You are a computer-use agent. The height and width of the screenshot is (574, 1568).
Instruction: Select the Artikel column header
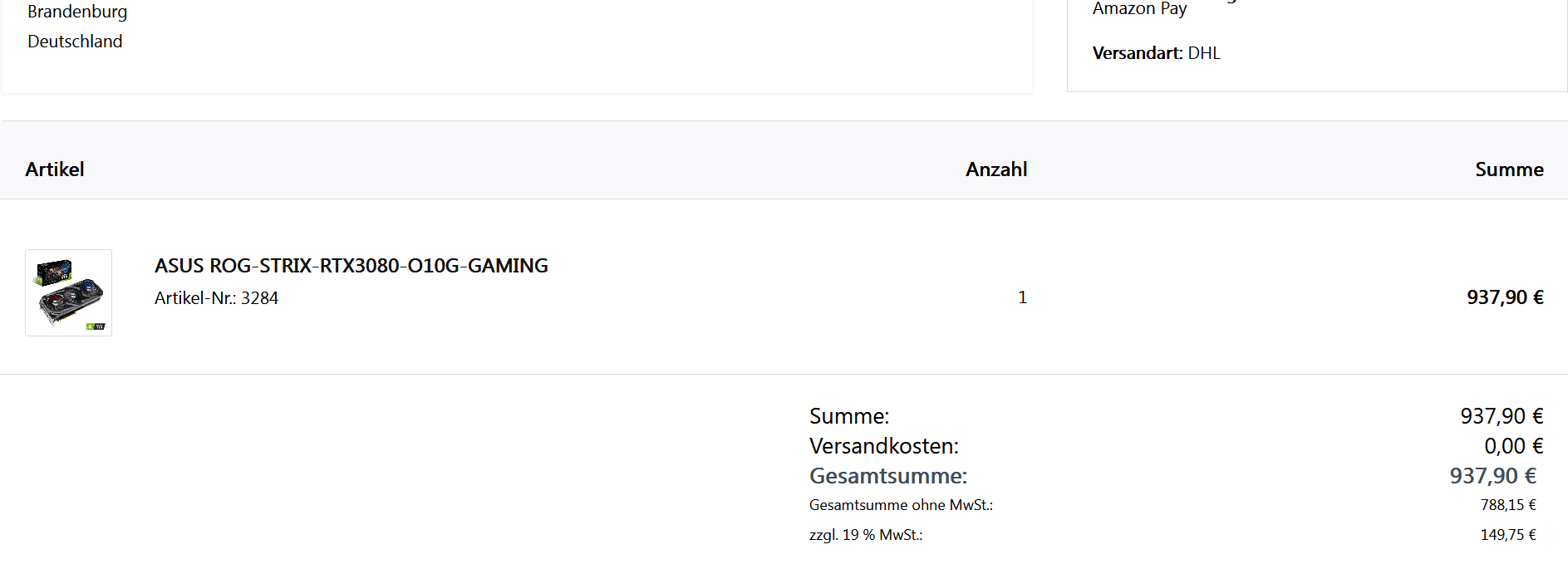click(55, 169)
